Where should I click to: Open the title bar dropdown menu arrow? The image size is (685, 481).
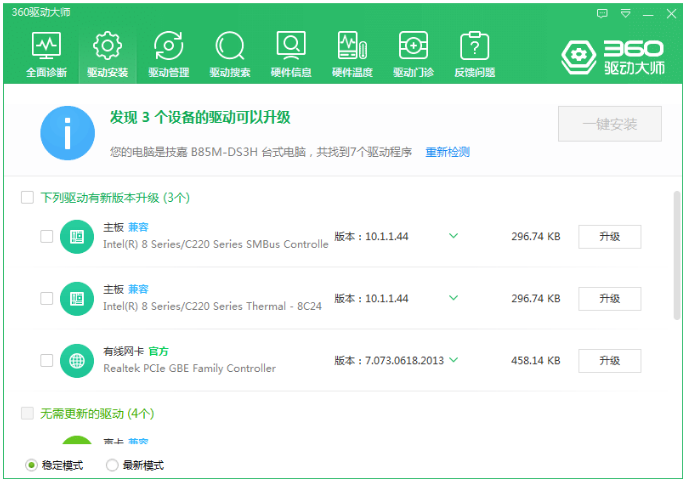click(625, 14)
